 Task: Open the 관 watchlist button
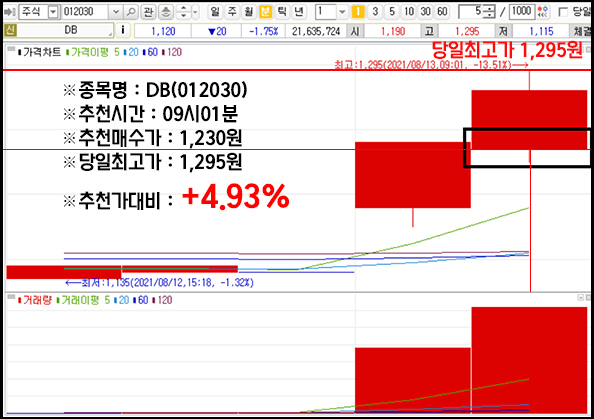[x=148, y=12]
